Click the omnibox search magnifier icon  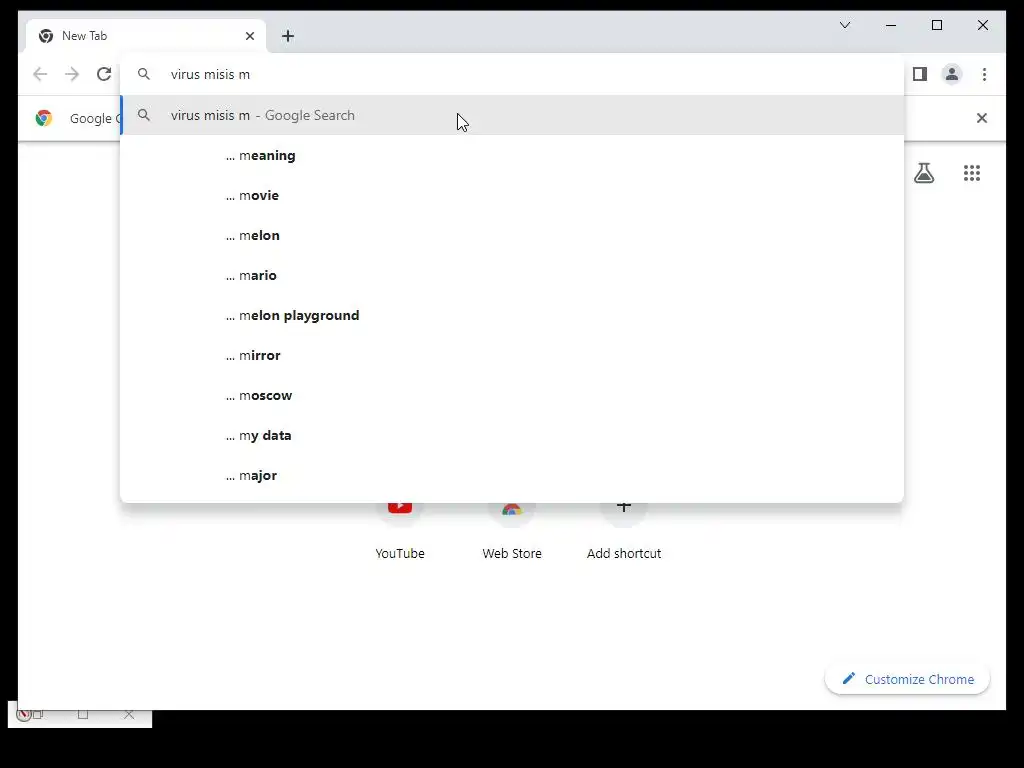144,74
